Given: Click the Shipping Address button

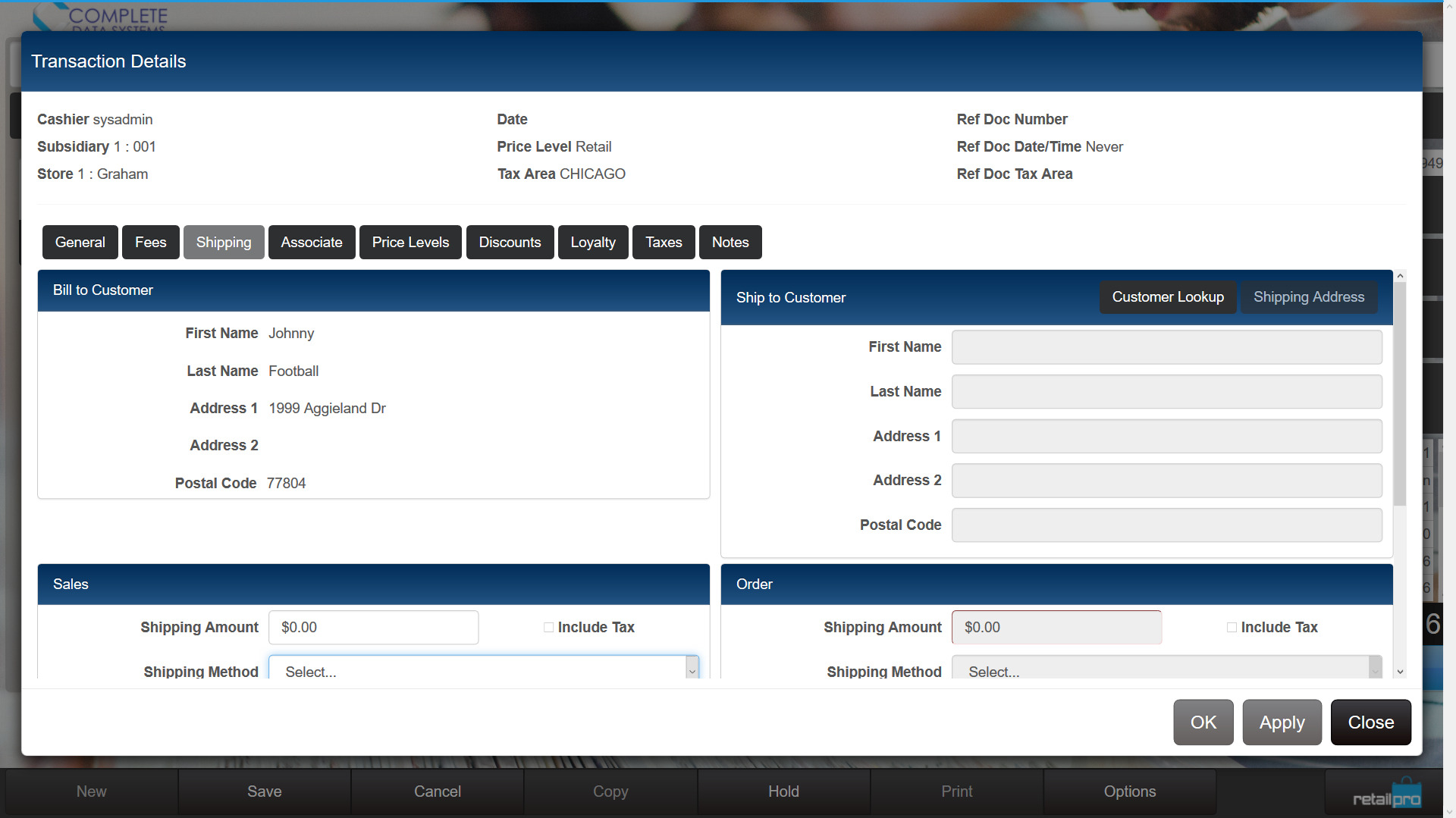Looking at the screenshot, I should (x=1308, y=297).
